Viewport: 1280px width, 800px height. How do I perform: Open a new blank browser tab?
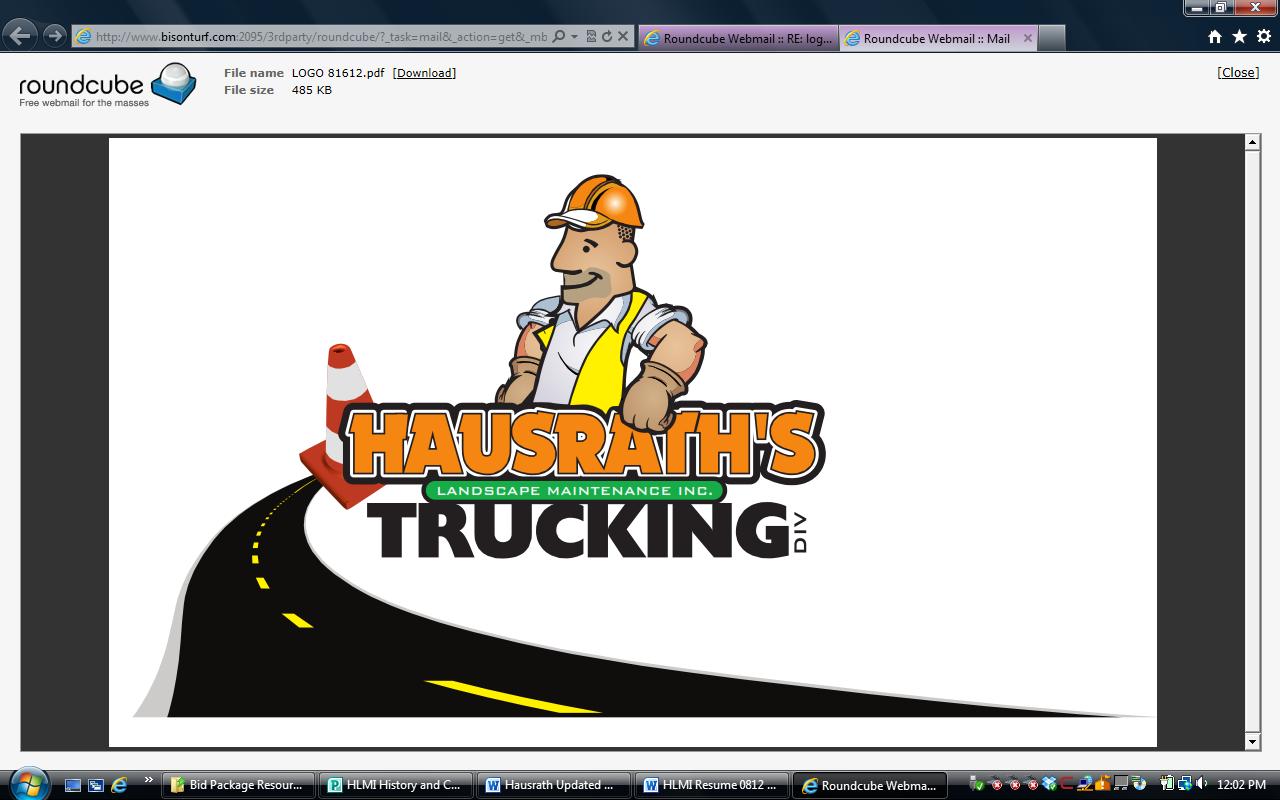pyautogui.click(x=1052, y=38)
